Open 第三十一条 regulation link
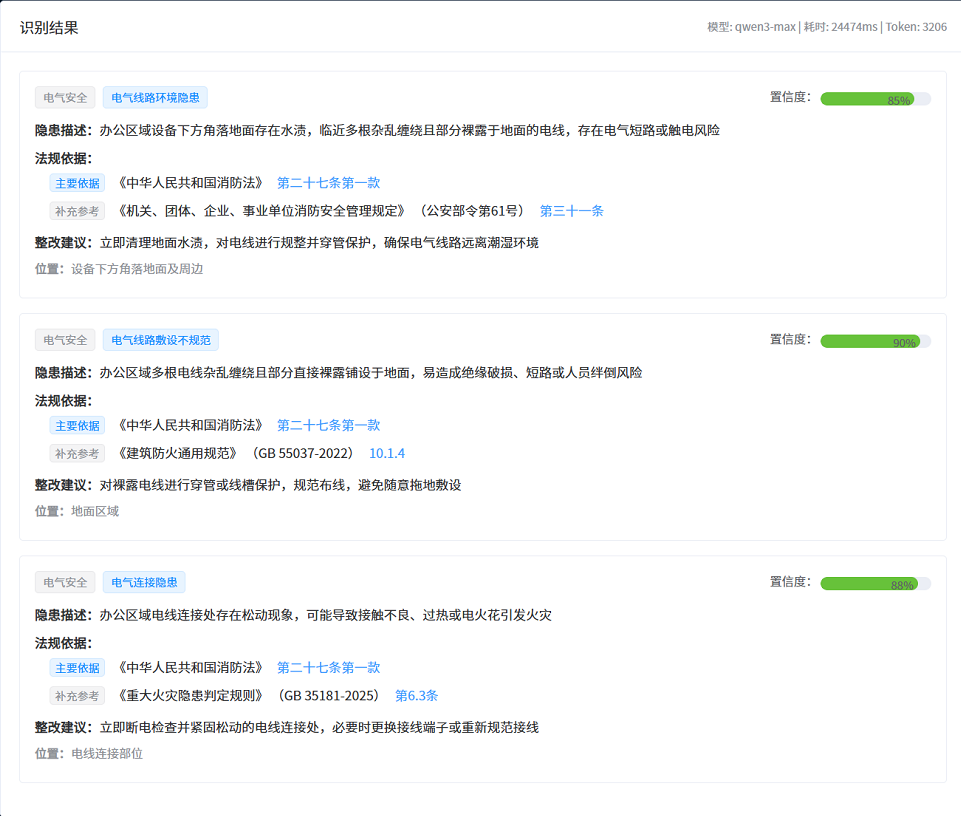 point(571,211)
